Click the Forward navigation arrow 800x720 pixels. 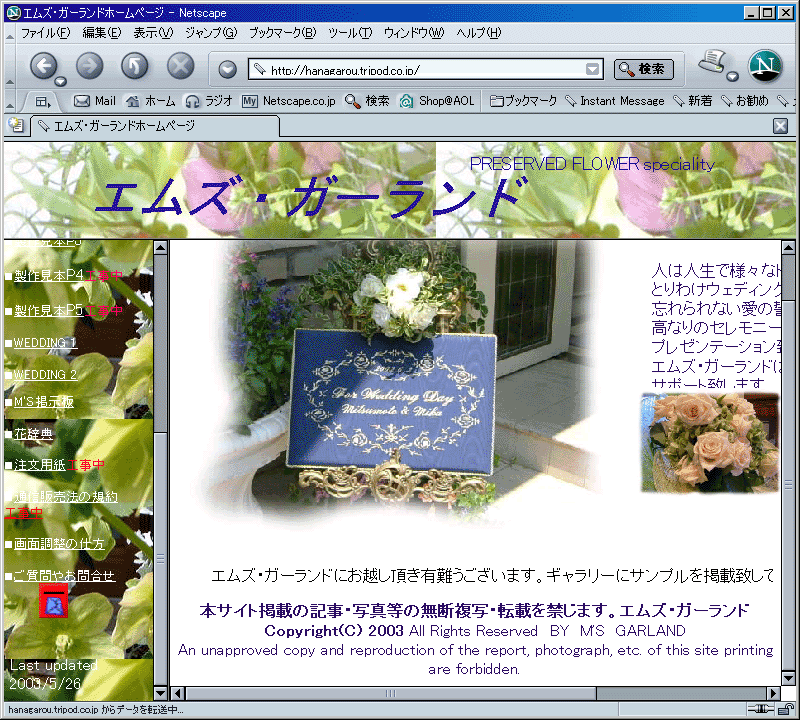(x=89, y=66)
